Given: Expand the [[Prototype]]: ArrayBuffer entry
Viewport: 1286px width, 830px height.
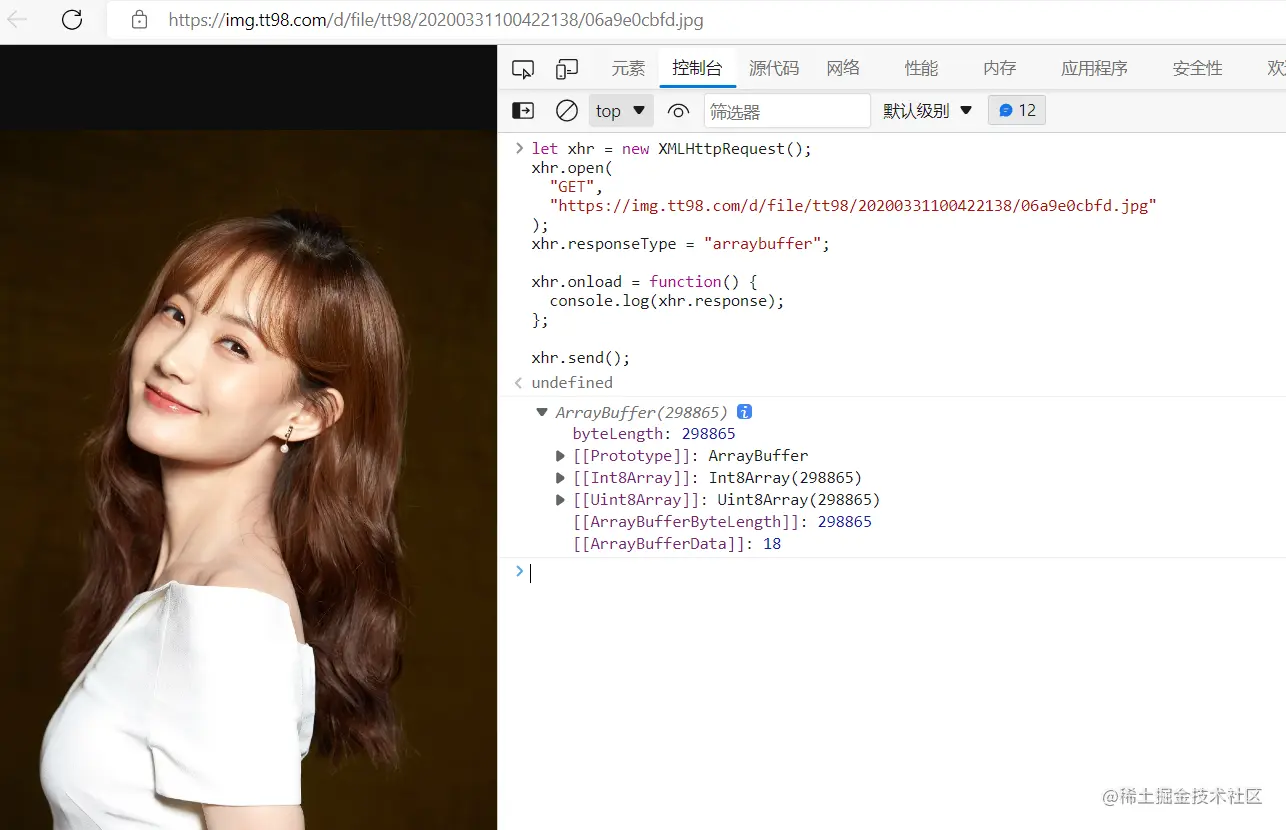Looking at the screenshot, I should (x=561, y=456).
